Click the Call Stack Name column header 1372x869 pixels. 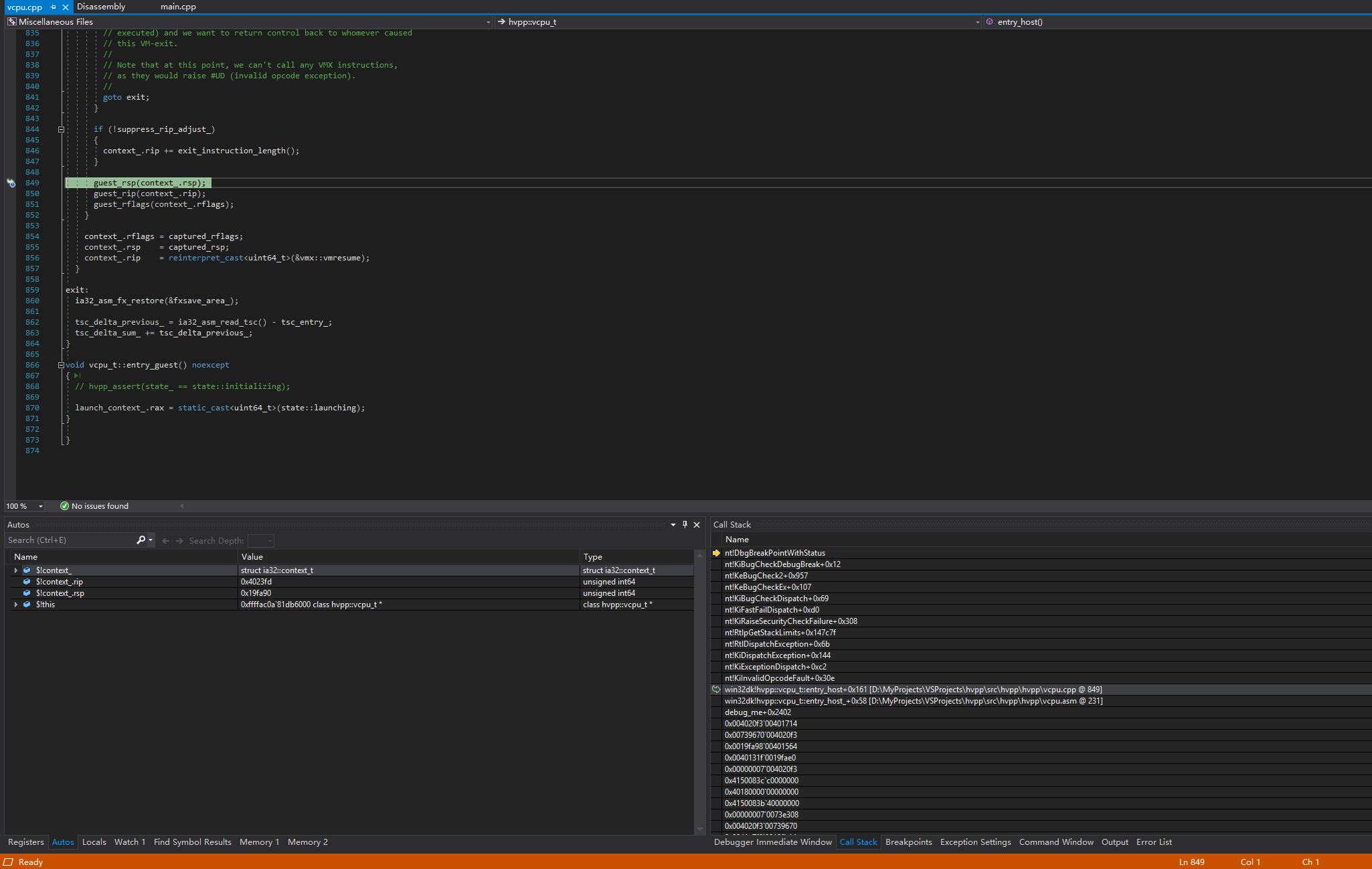pos(737,540)
